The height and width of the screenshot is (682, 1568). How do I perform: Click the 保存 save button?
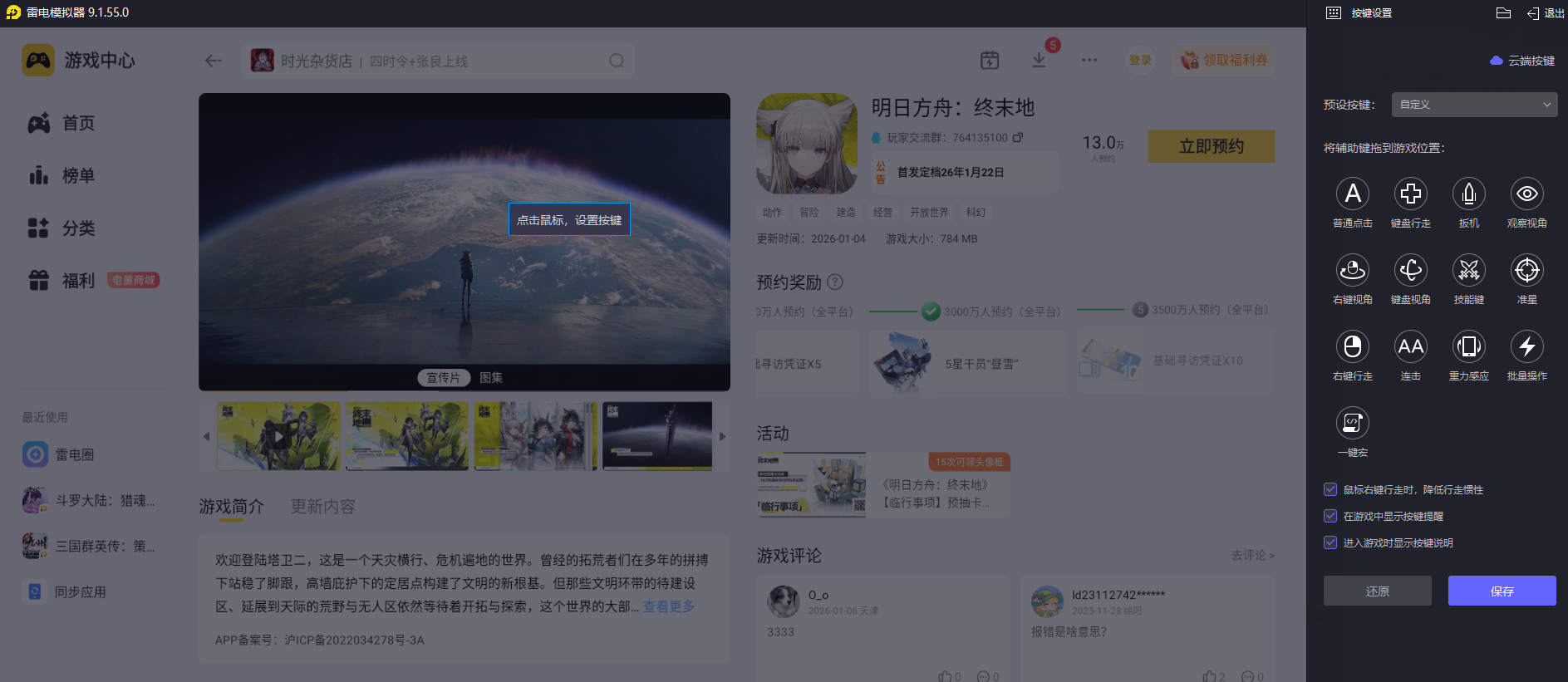coord(1502,591)
